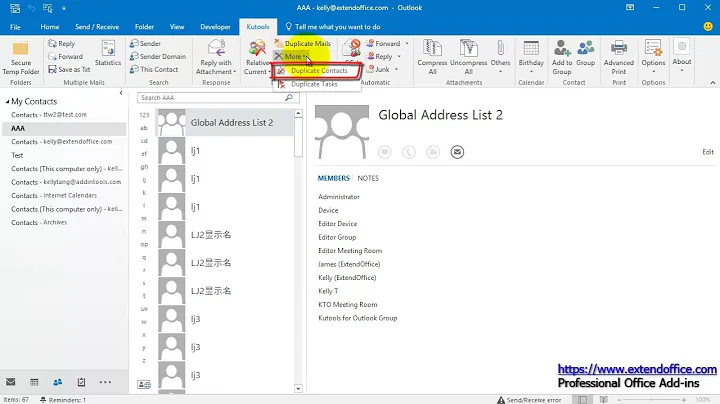Search by Sender Domain
Screen dimensions: 720x404
(x=158, y=56)
